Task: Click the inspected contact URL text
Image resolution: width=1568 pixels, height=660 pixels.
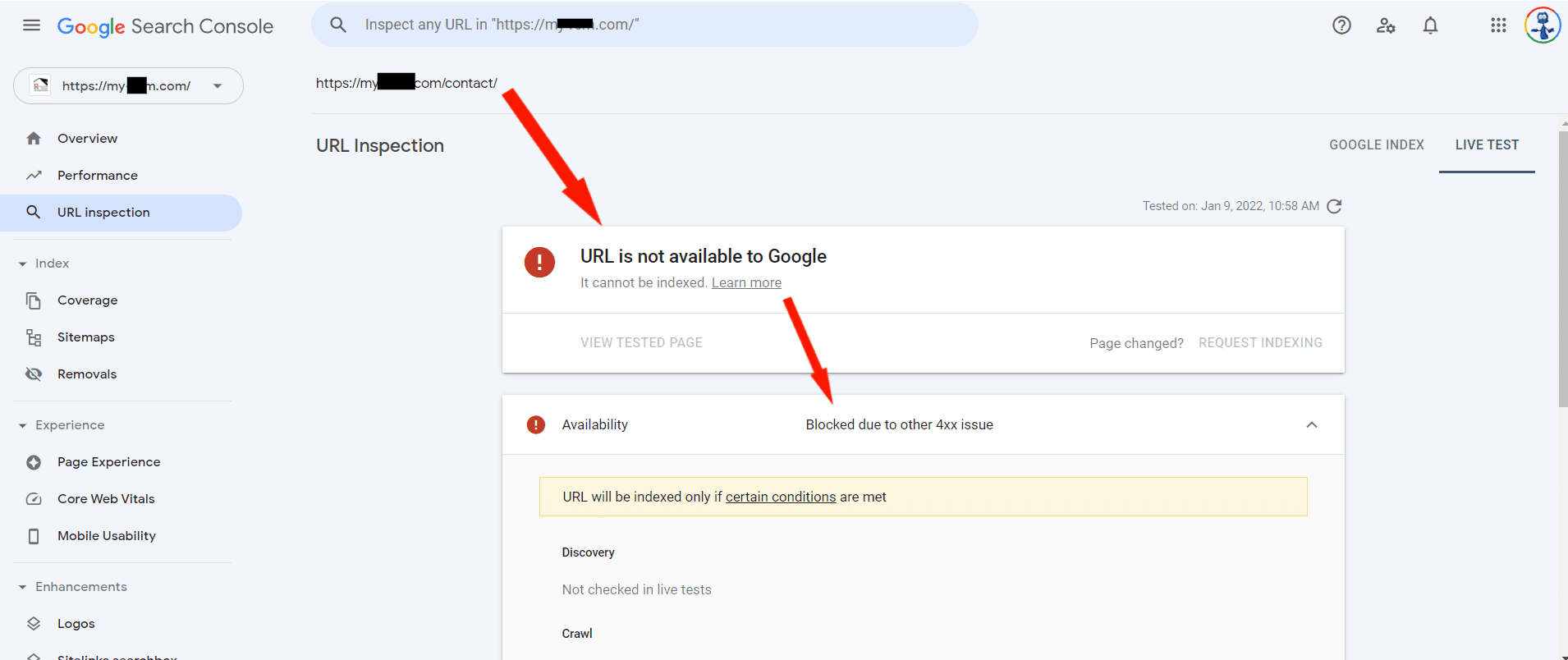Action: (406, 83)
